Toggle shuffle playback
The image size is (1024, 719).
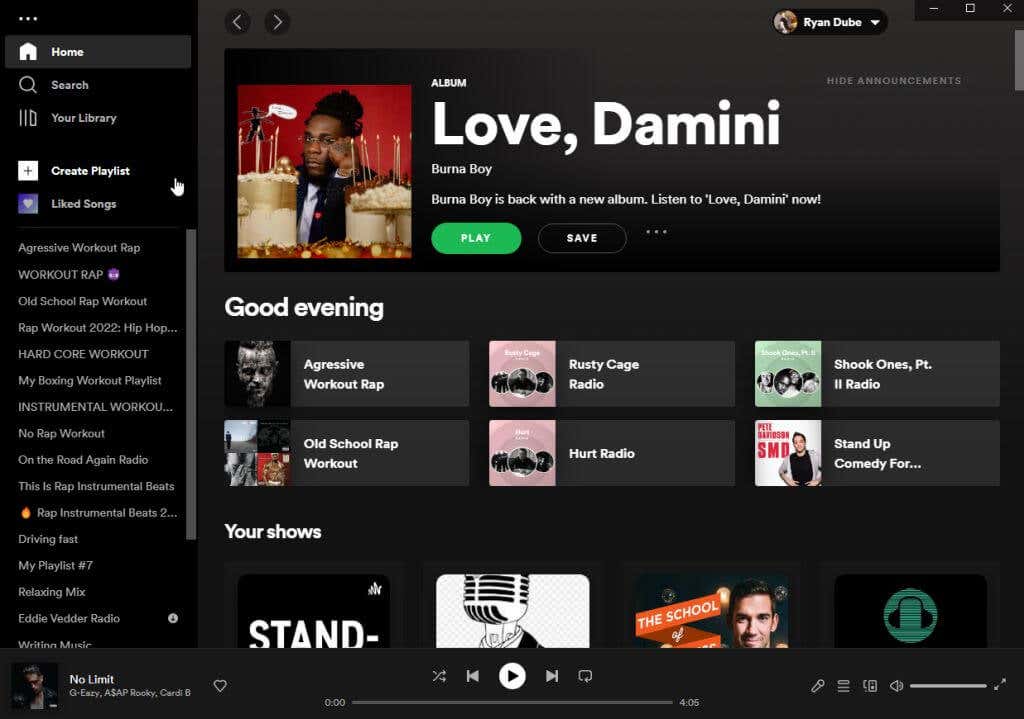coord(440,676)
